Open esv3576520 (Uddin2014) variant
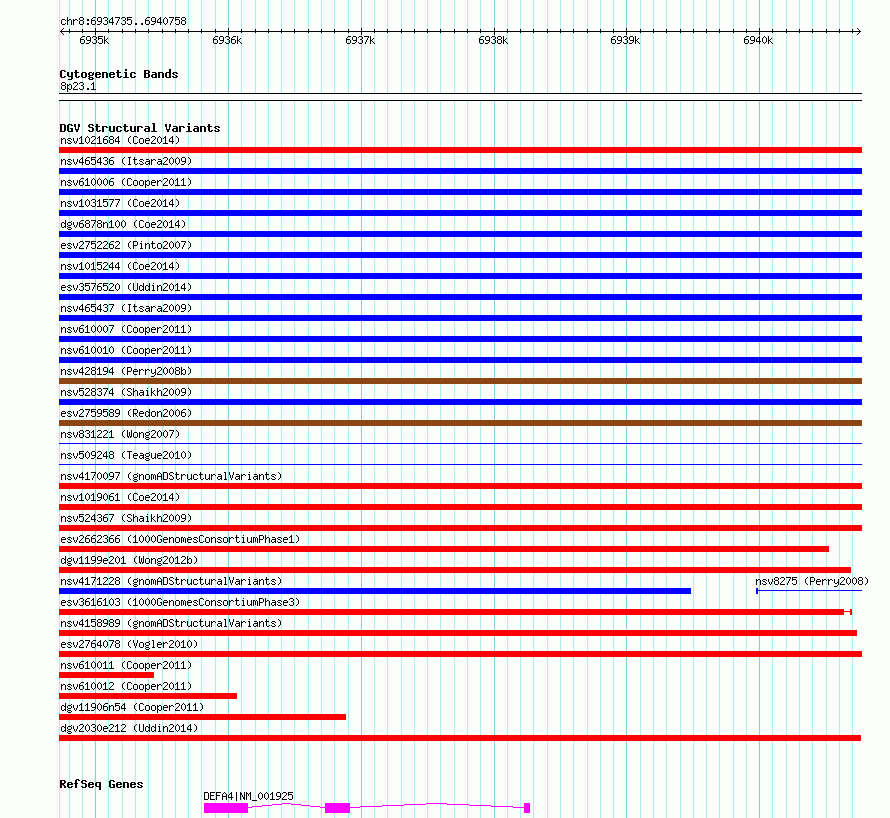The height and width of the screenshot is (818, 890). [460, 297]
